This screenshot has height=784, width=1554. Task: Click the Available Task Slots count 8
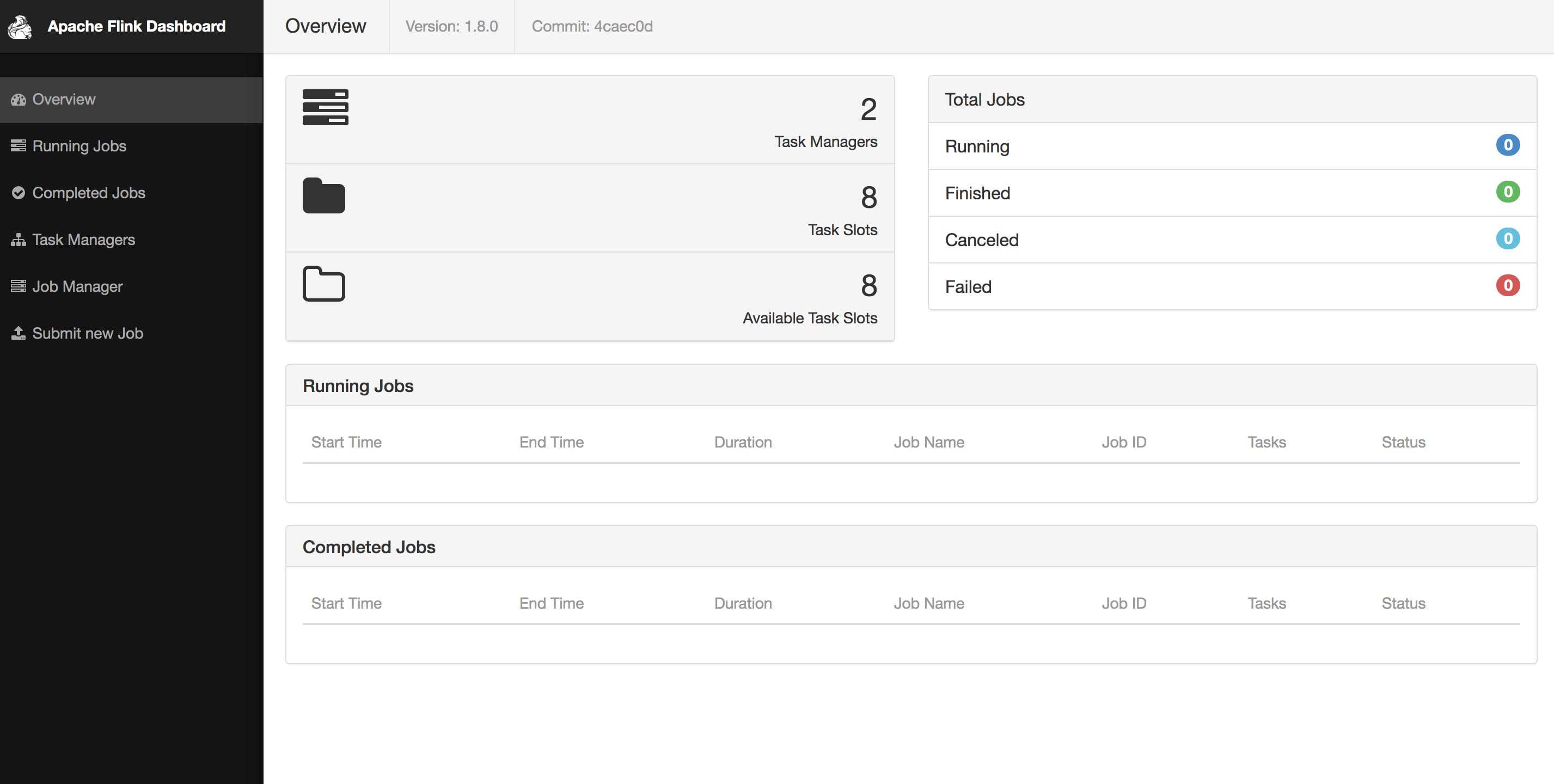coord(868,285)
